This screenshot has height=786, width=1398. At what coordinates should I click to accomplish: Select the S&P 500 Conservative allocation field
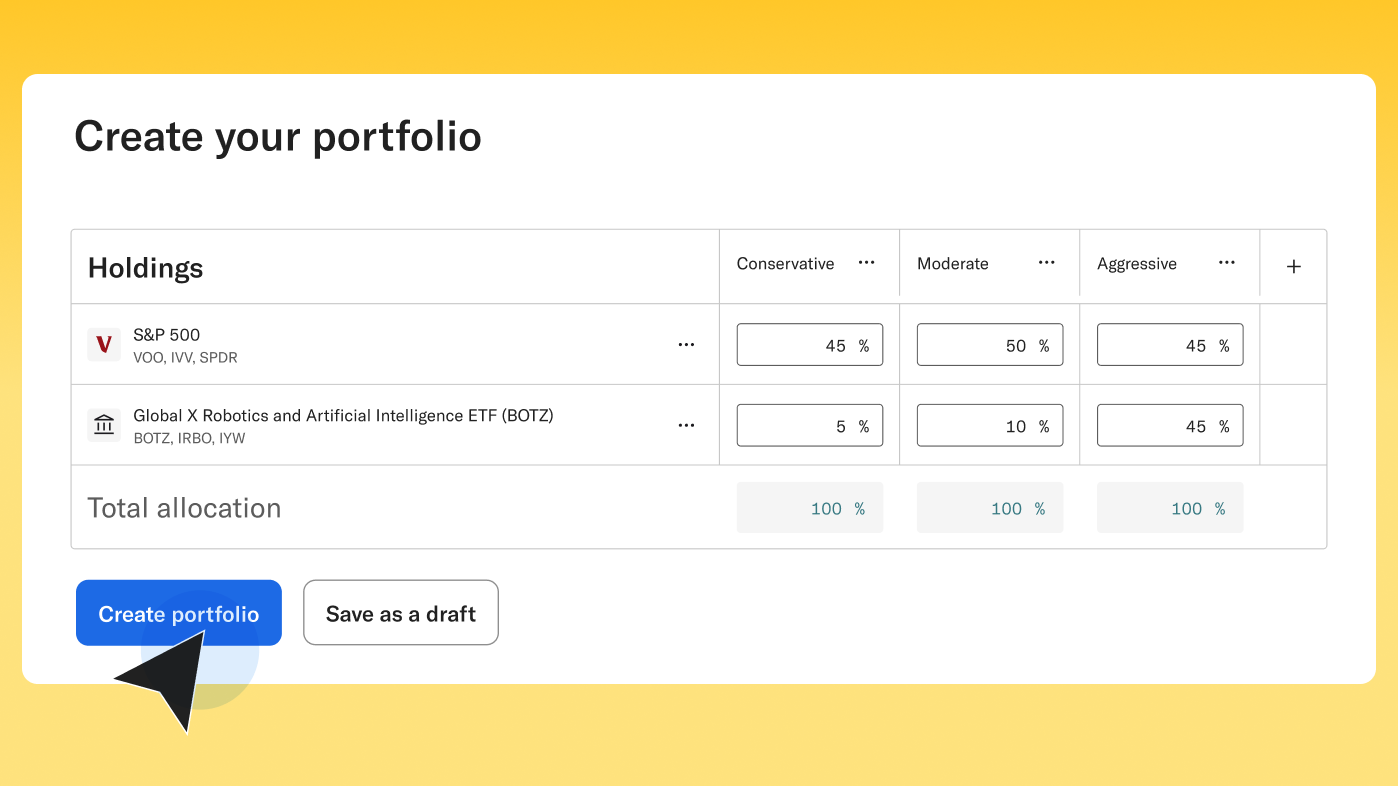[810, 344]
